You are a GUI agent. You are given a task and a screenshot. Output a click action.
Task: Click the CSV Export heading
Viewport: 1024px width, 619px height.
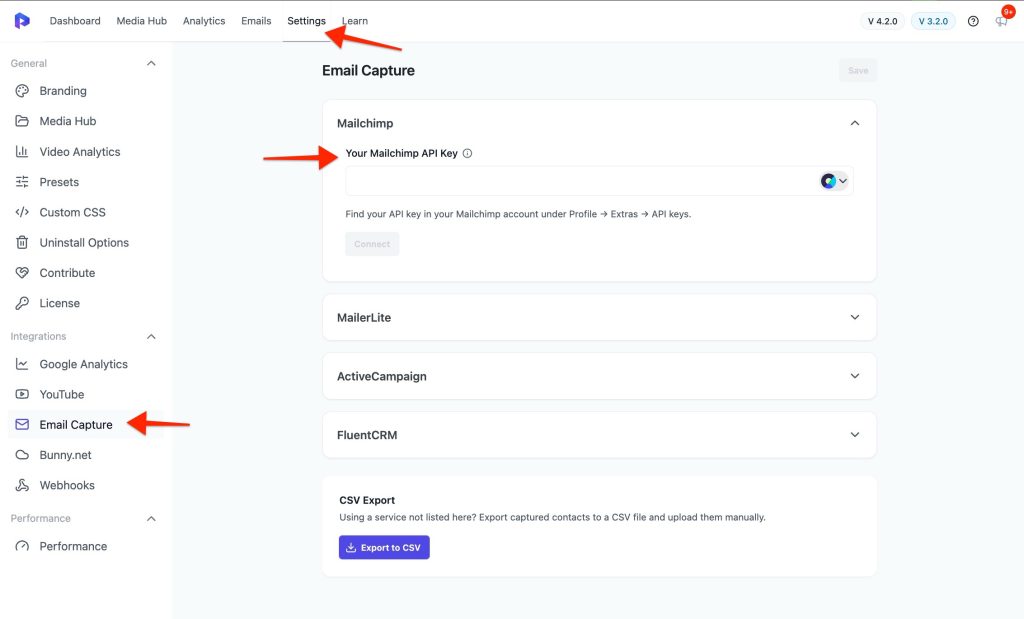(x=367, y=500)
